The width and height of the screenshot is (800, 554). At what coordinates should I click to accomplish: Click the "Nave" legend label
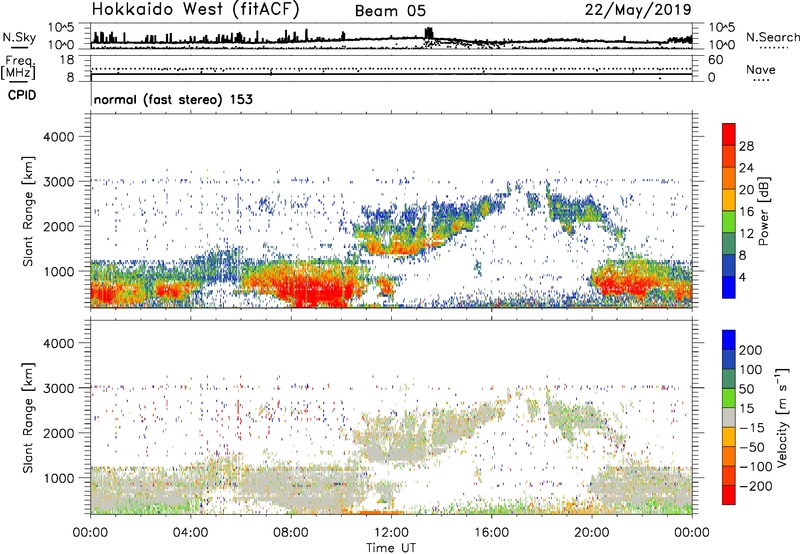coord(761,69)
